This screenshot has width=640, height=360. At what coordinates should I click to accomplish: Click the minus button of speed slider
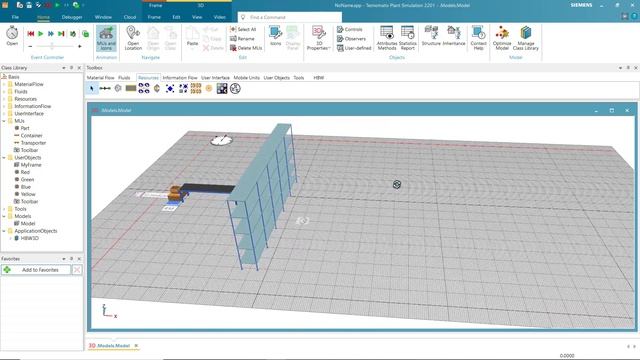(30, 47)
